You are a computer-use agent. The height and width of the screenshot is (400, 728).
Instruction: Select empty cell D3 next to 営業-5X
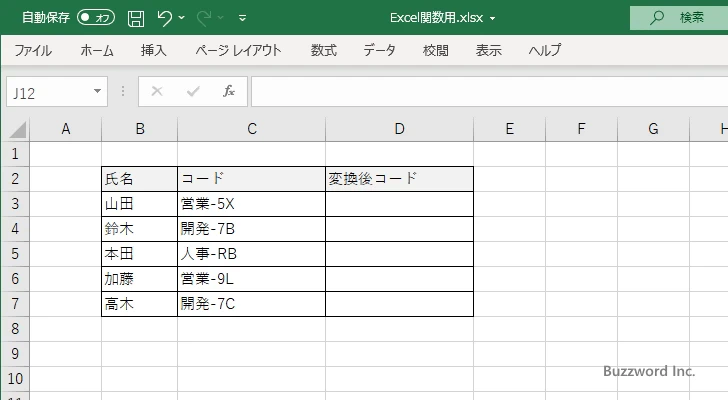[399, 204]
